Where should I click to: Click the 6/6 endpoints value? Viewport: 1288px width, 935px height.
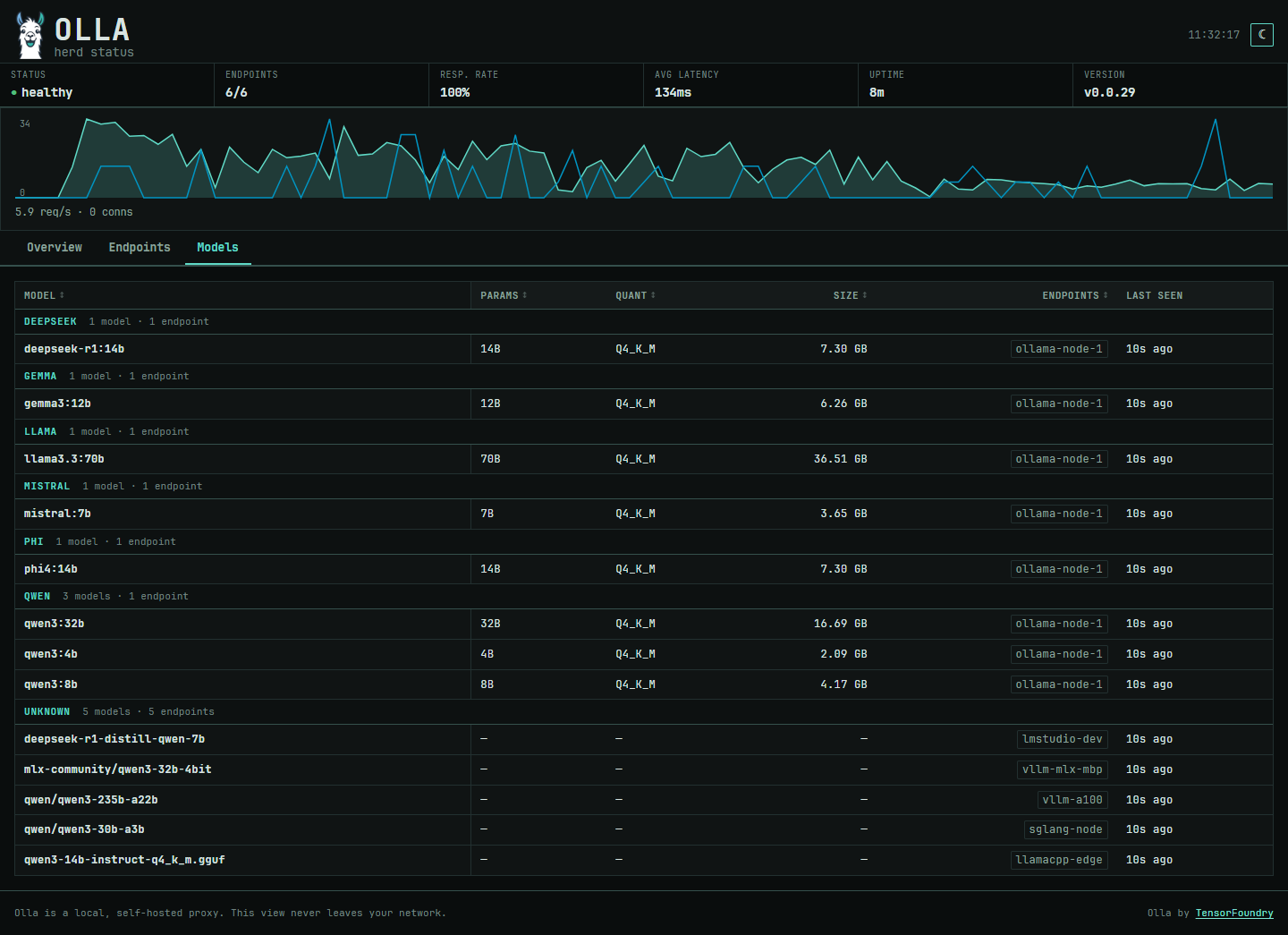click(236, 92)
